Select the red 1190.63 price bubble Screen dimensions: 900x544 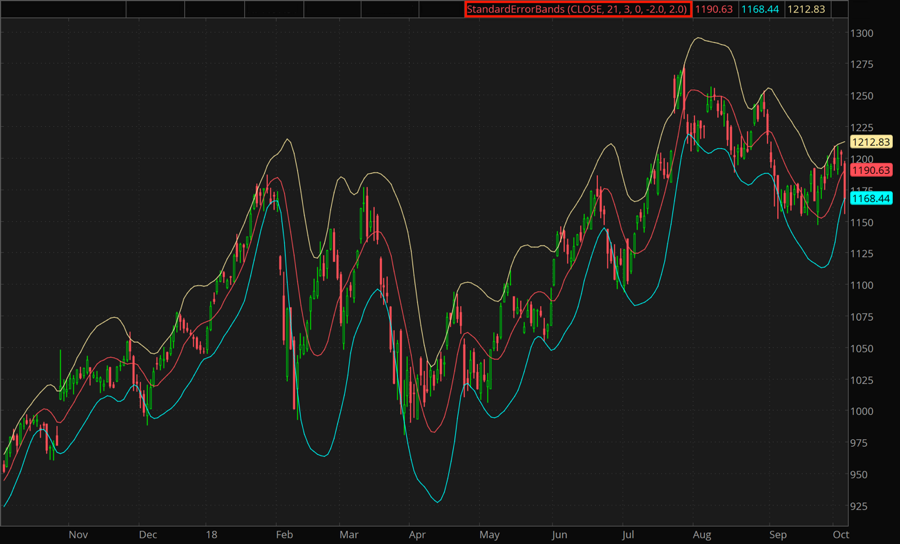(x=871, y=171)
